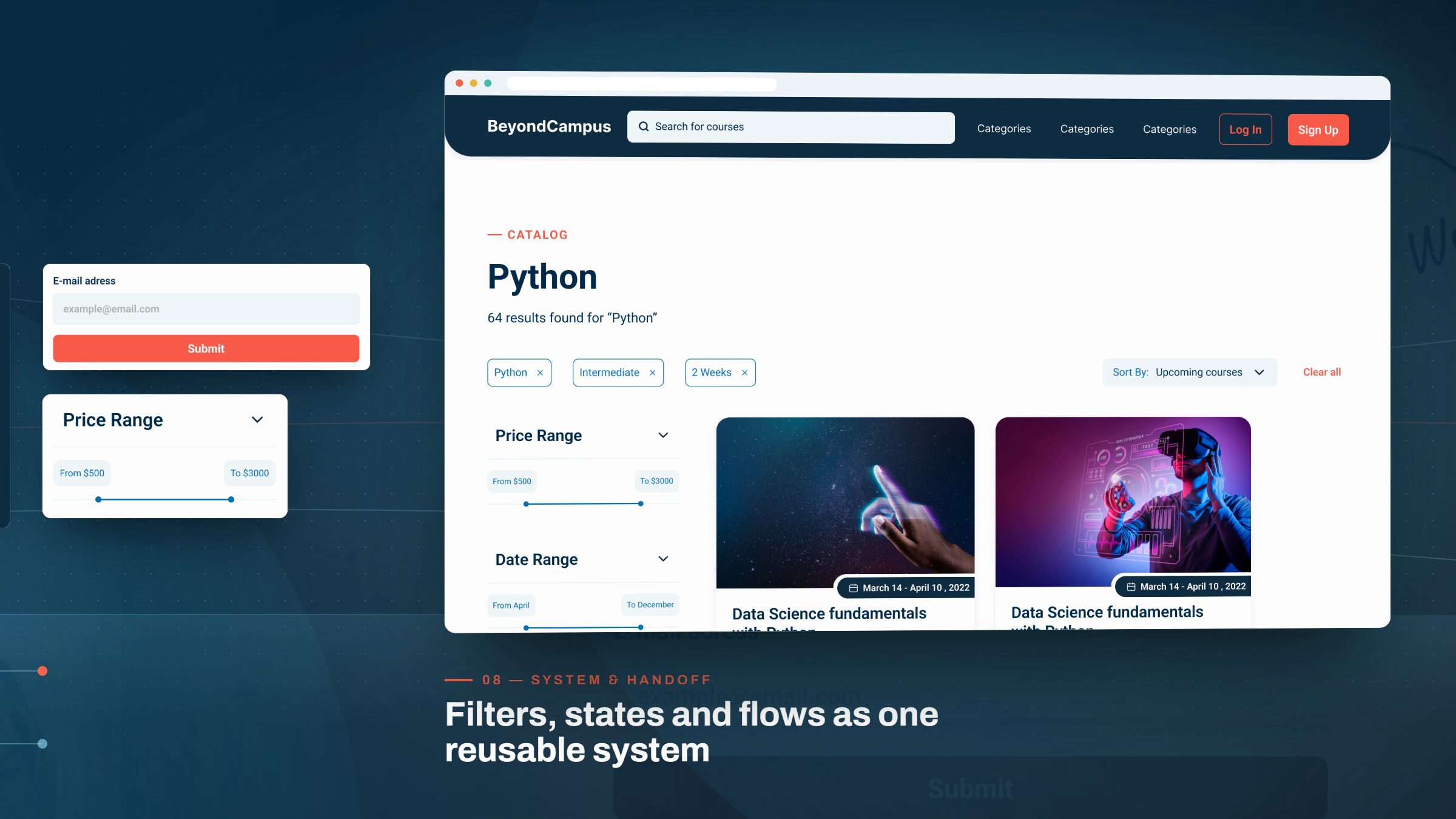The height and width of the screenshot is (819, 1456).
Task: Click the Log In button
Action: pyautogui.click(x=1245, y=129)
